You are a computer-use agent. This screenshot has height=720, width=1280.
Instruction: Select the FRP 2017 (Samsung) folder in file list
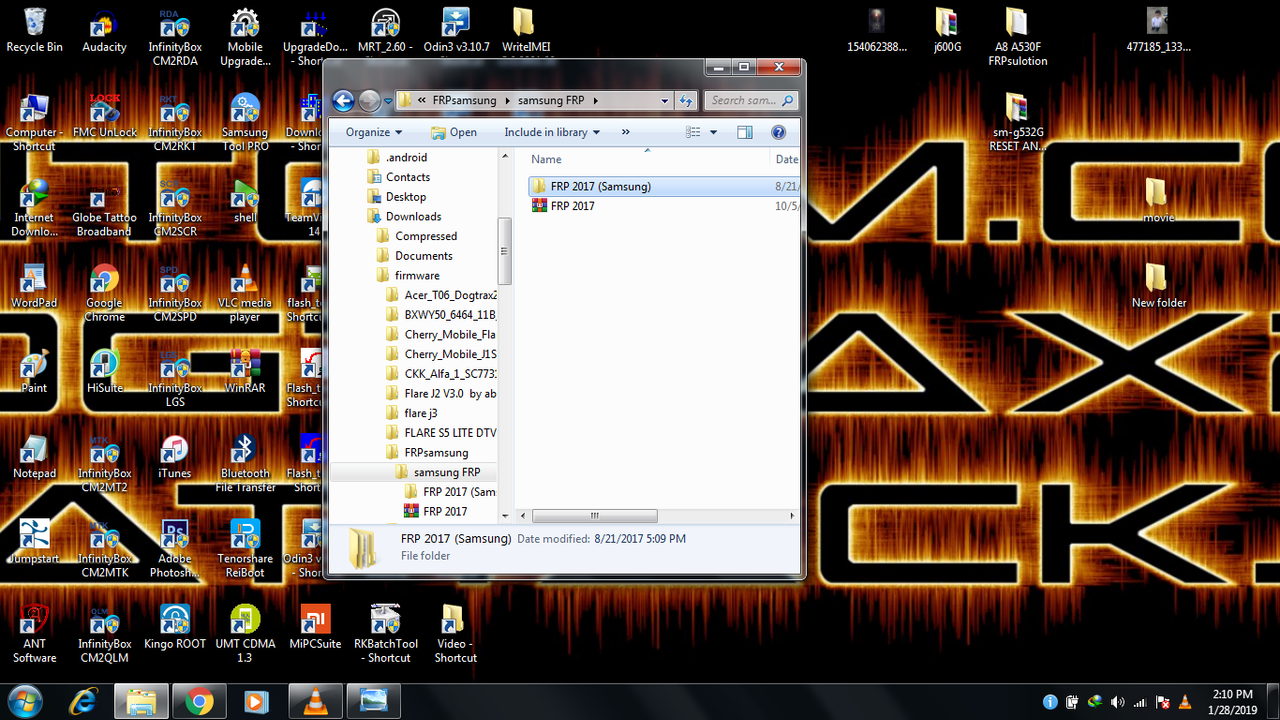pyautogui.click(x=662, y=186)
